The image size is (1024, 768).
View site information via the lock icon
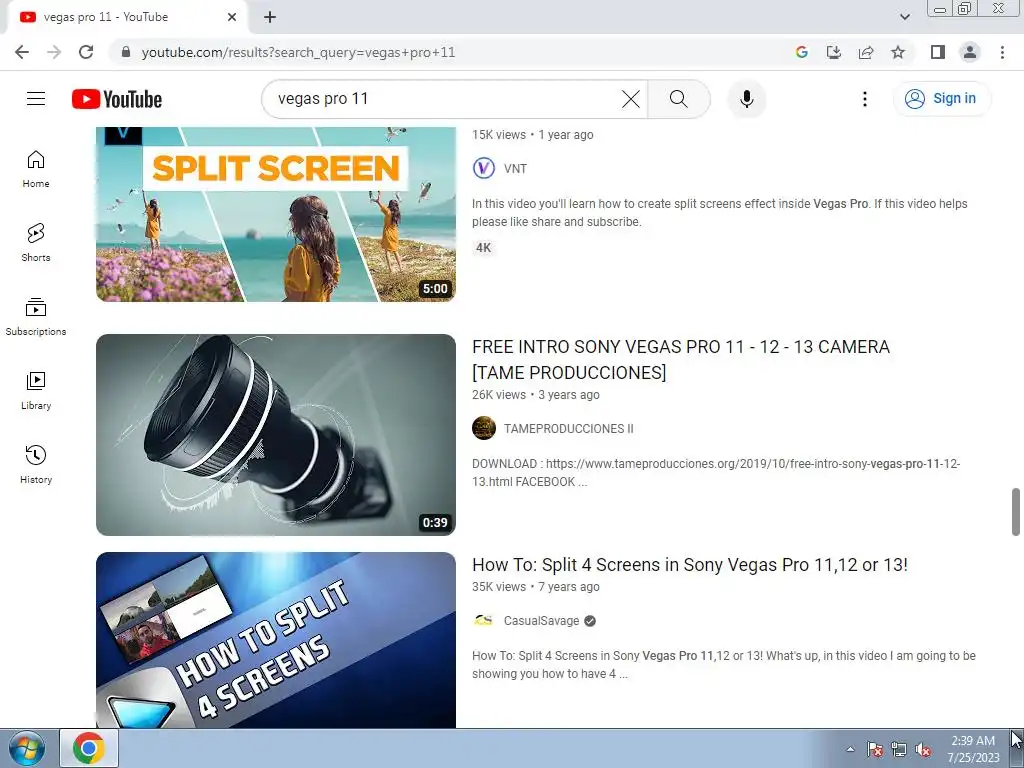pos(126,52)
